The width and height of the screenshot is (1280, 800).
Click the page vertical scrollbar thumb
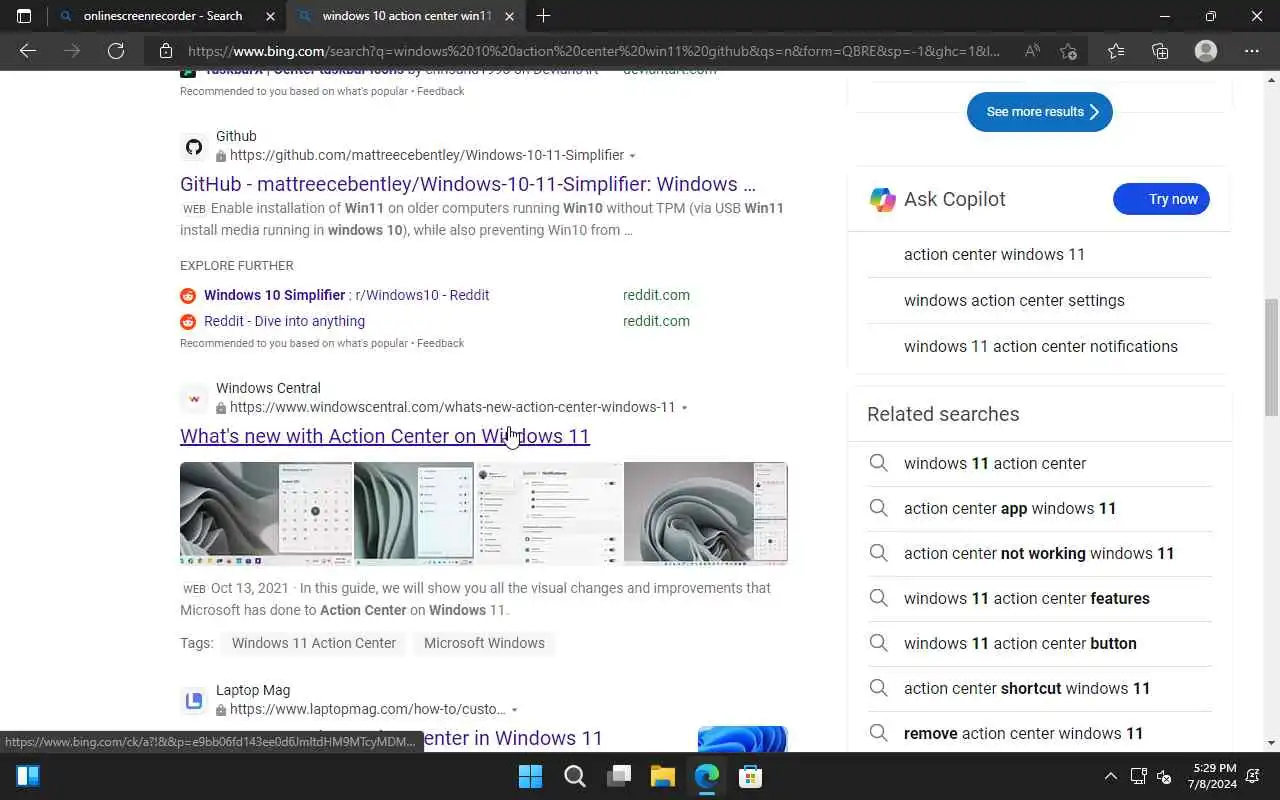point(1271,357)
